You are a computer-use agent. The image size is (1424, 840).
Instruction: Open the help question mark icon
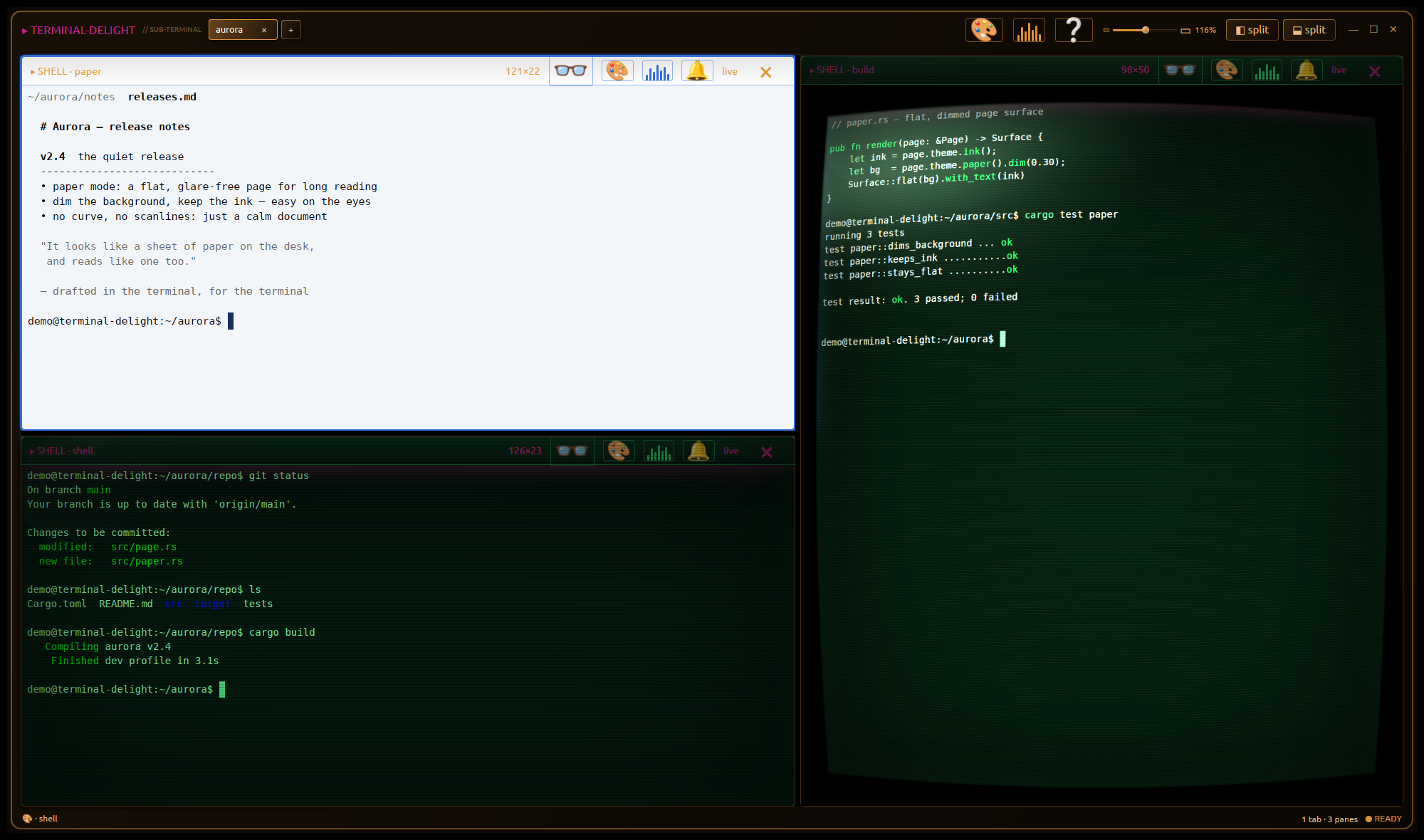(x=1074, y=30)
